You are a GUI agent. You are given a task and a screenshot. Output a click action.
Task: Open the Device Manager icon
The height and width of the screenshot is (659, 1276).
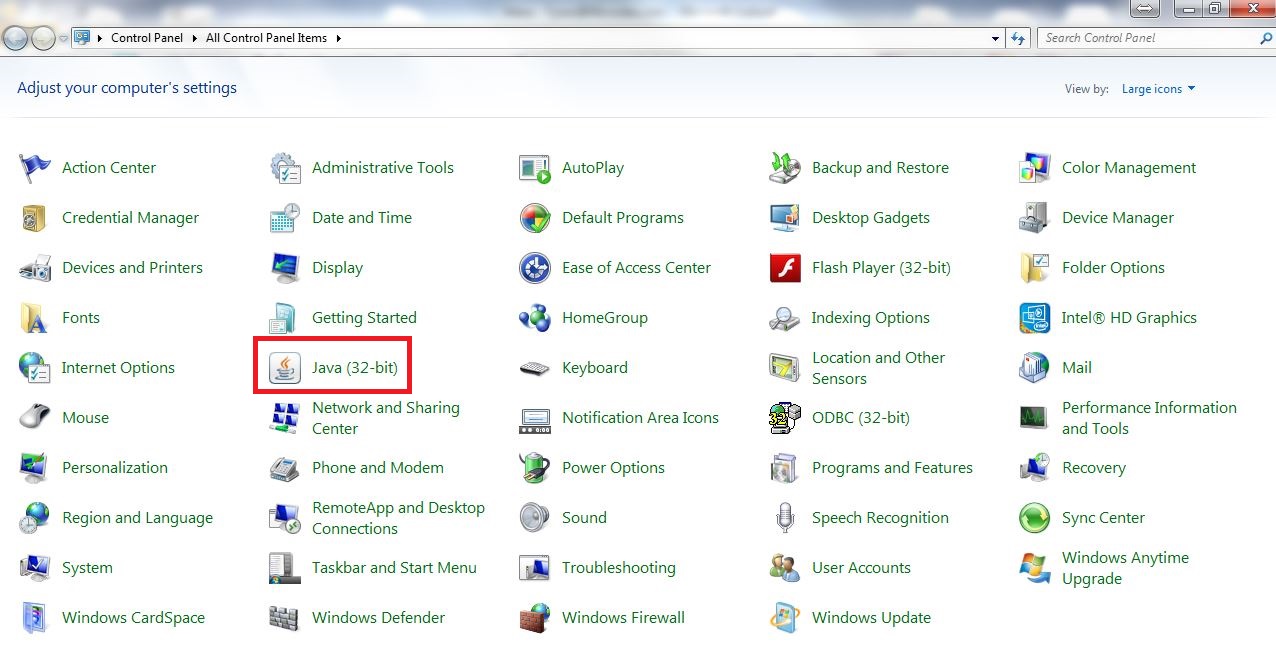click(1035, 218)
